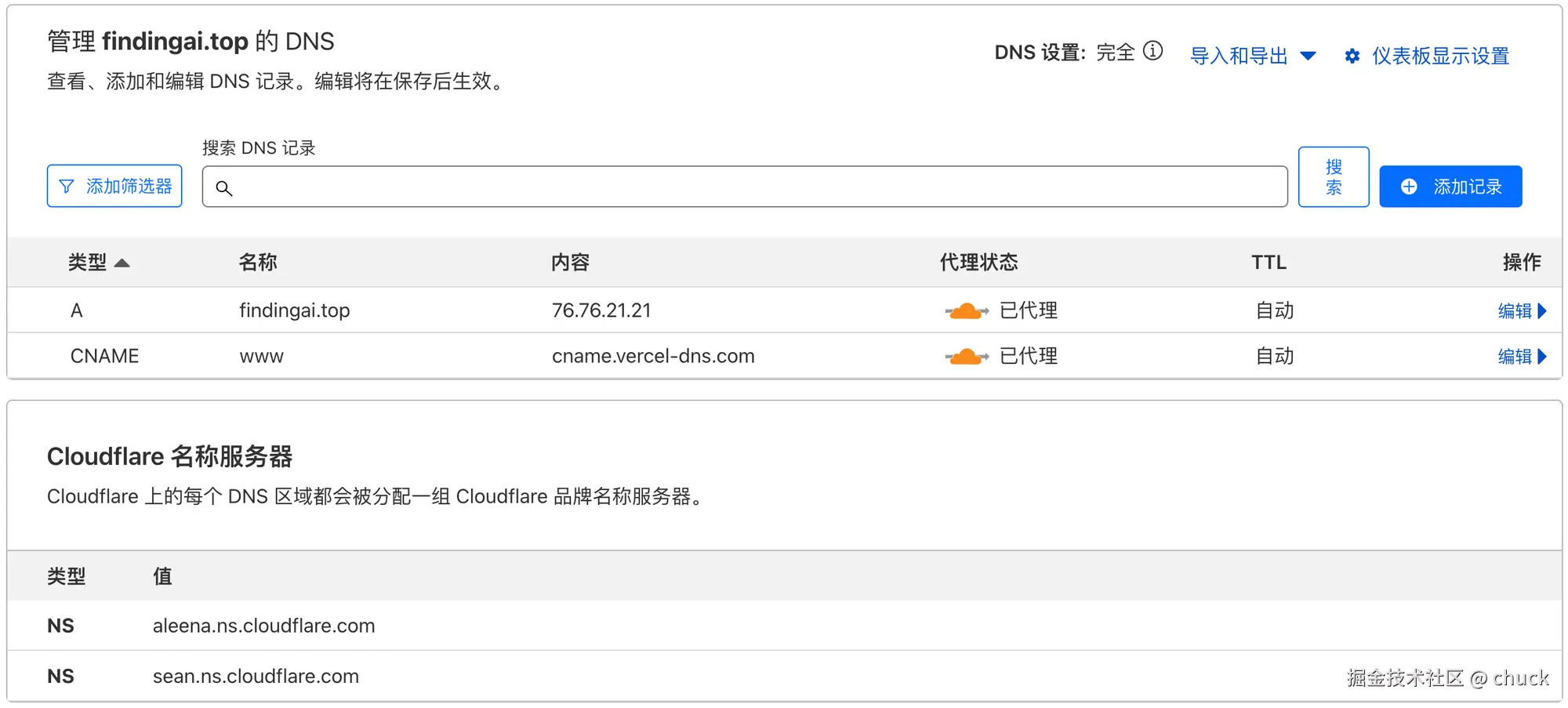Viewport: 1568px width, 708px height.
Task: Click into the DNS records search field
Action: 753,187
